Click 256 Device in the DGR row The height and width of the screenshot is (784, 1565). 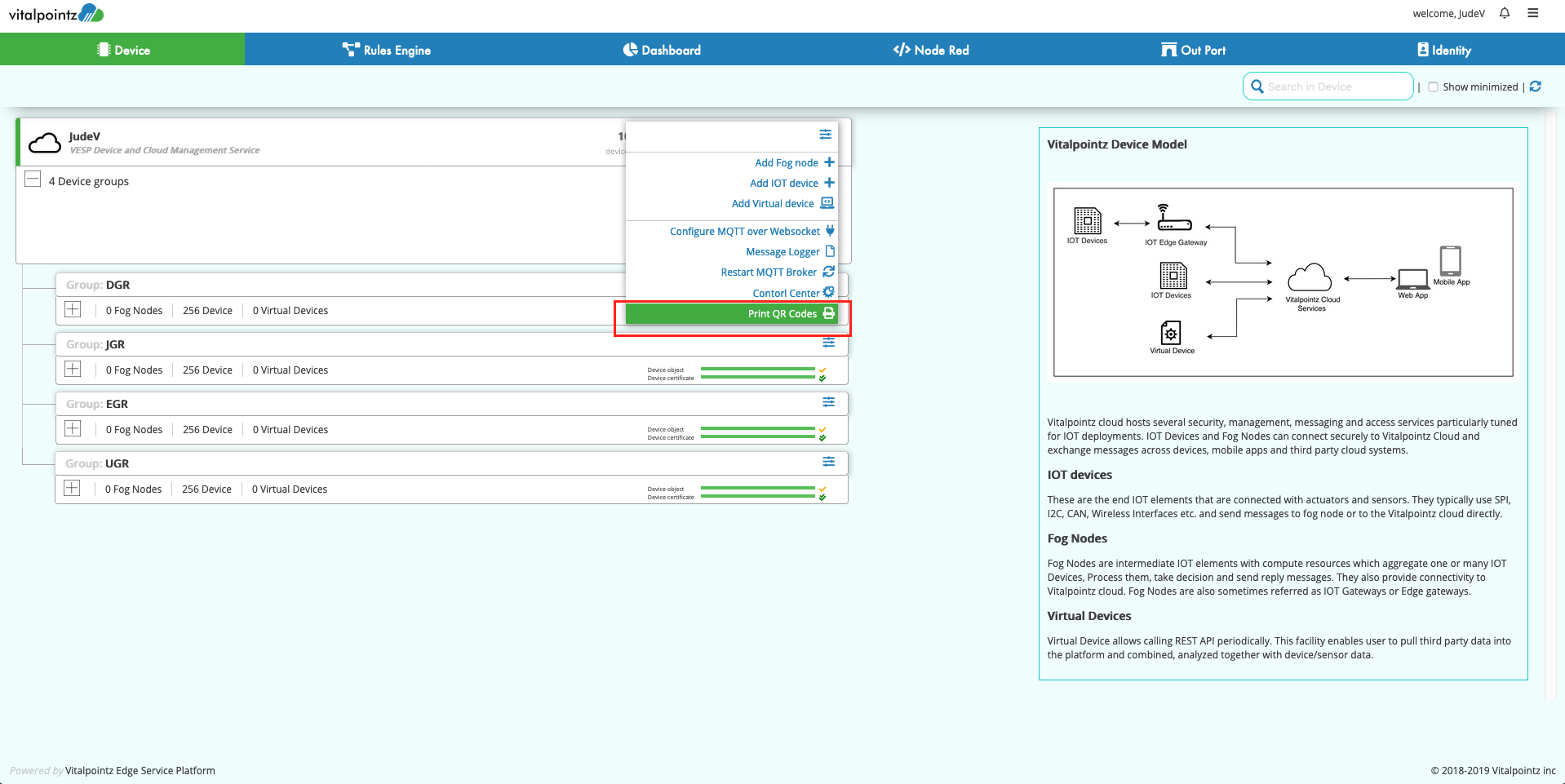[x=207, y=310]
